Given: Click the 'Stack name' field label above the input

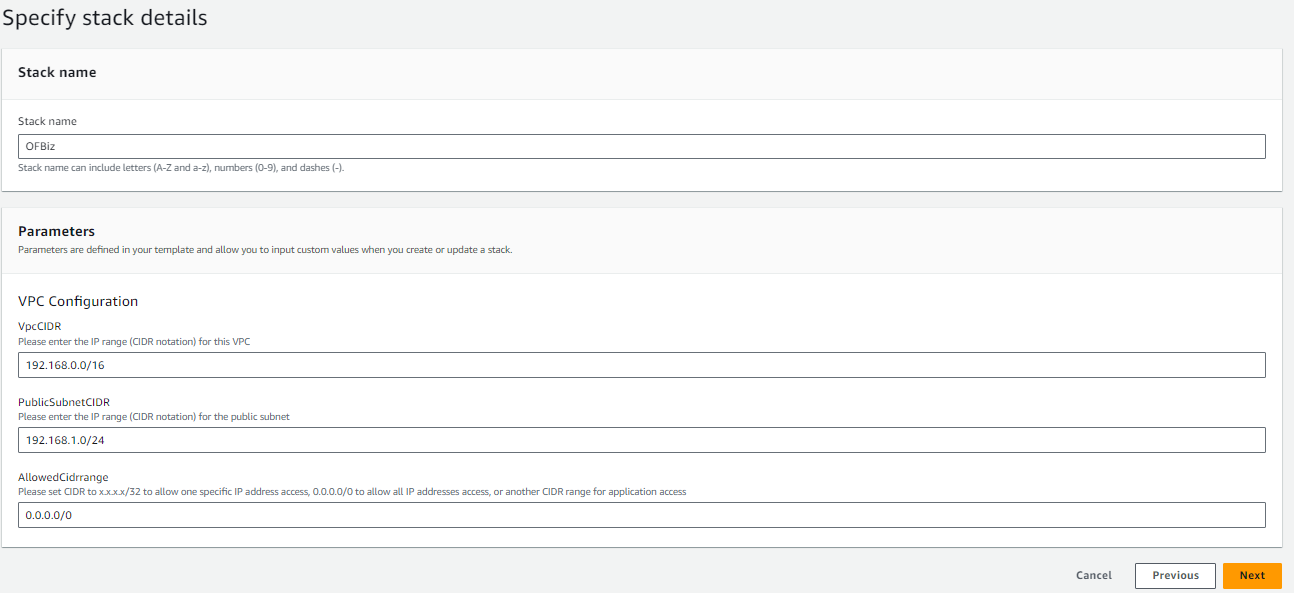Looking at the screenshot, I should pyautogui.click(x=47, y=121).
